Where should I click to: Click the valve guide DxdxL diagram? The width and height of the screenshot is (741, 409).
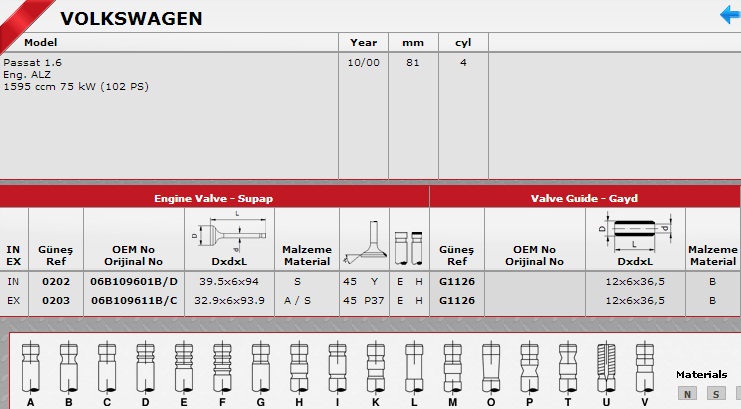tap(635, 233)
